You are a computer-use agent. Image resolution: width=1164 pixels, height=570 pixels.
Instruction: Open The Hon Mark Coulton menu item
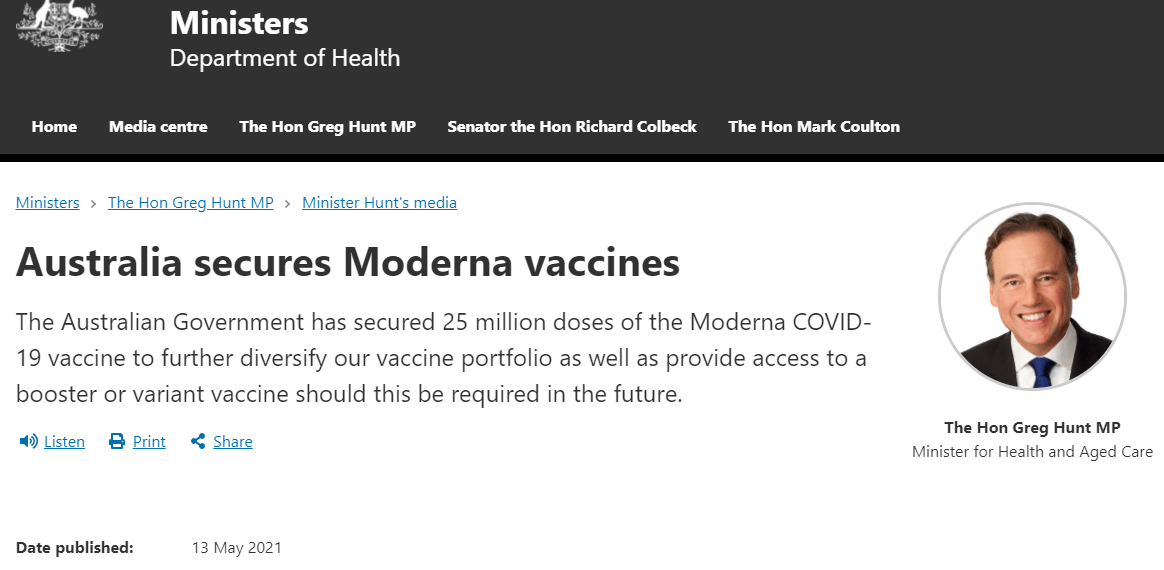[x=814, y=127]
